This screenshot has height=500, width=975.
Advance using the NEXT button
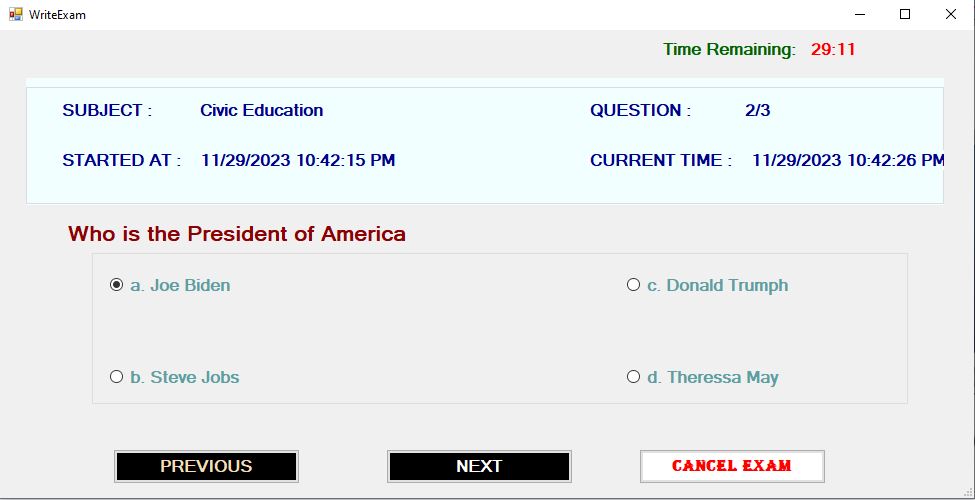click(479, 466)
